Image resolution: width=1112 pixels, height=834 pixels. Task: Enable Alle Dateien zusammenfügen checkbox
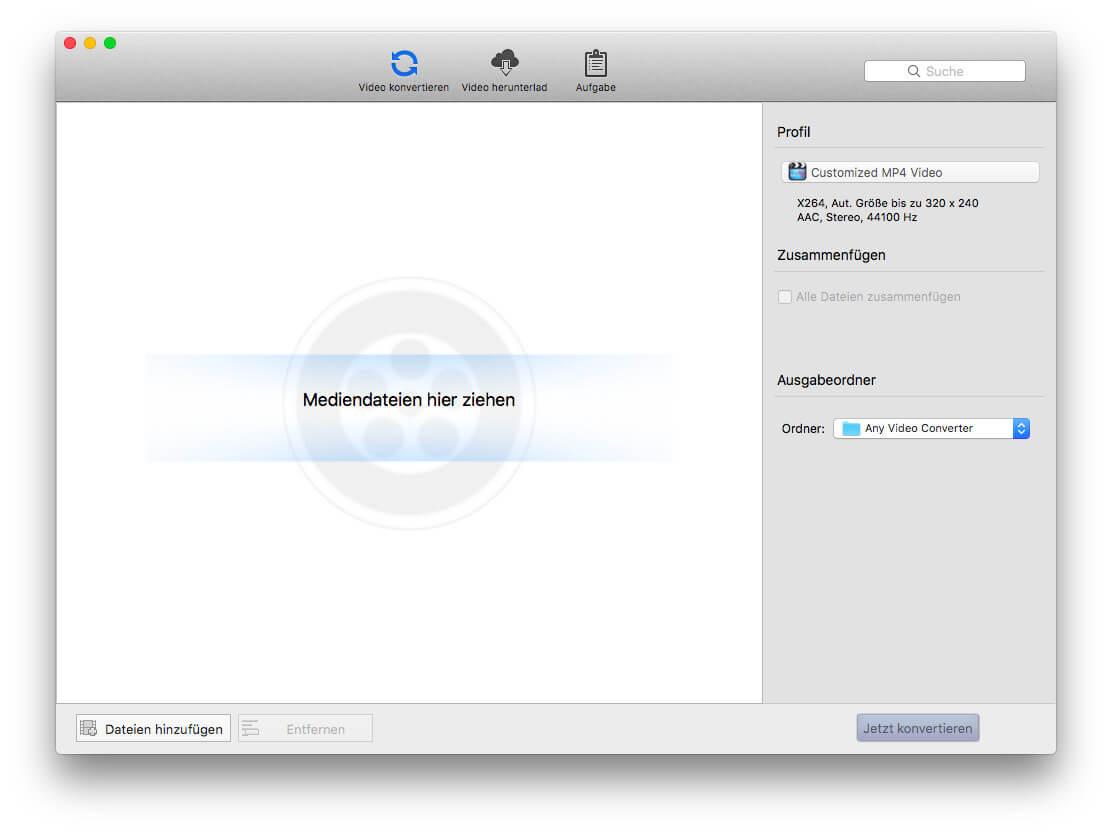click(x=784, y=297)
